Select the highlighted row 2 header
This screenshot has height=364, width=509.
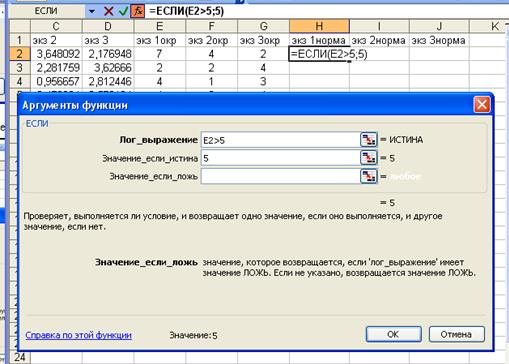19,54
